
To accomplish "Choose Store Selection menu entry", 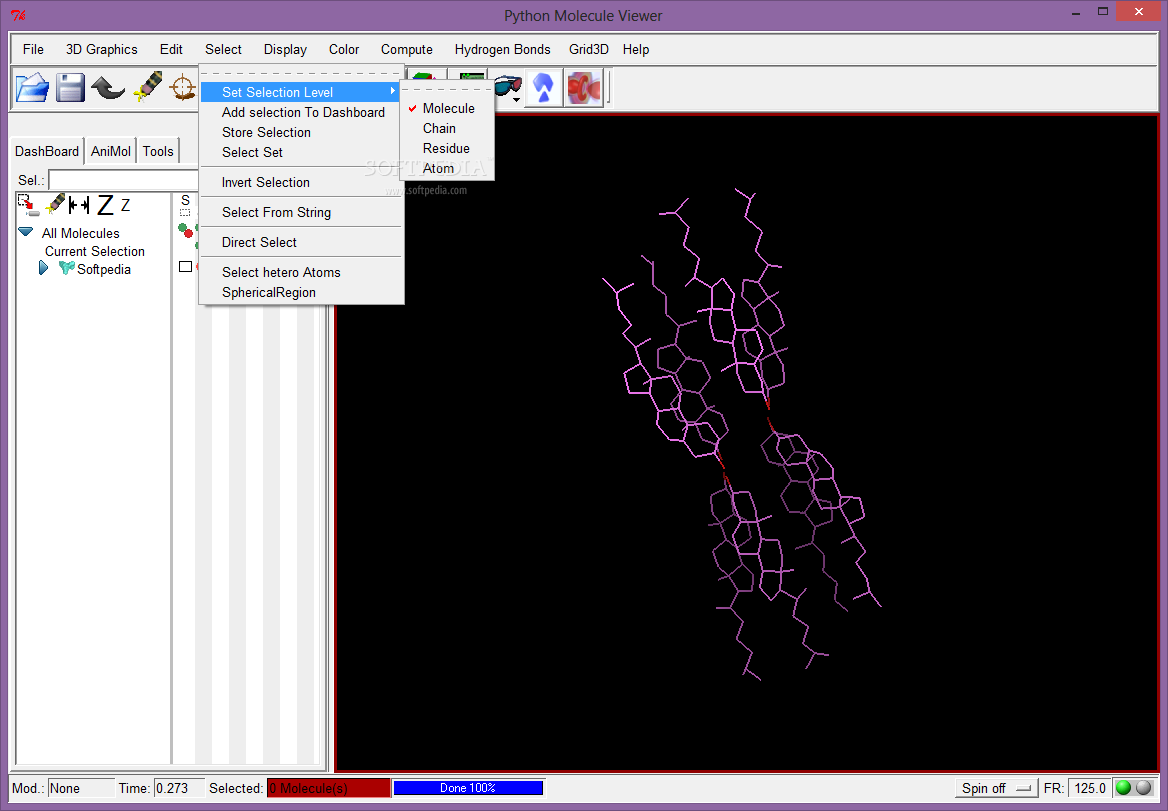I will click(302, 133).
